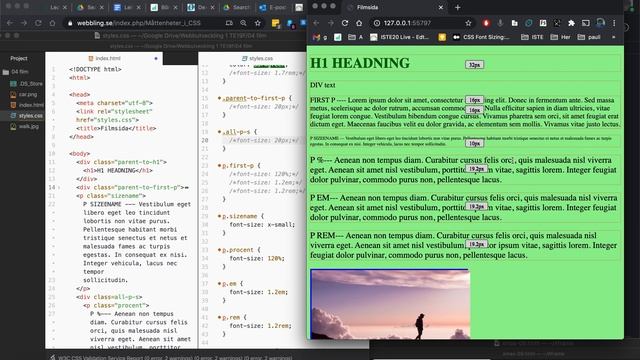Open the W3C CSS Validation status bar entry
This screenshot has width=640, height=360.
tap(171, 358)
